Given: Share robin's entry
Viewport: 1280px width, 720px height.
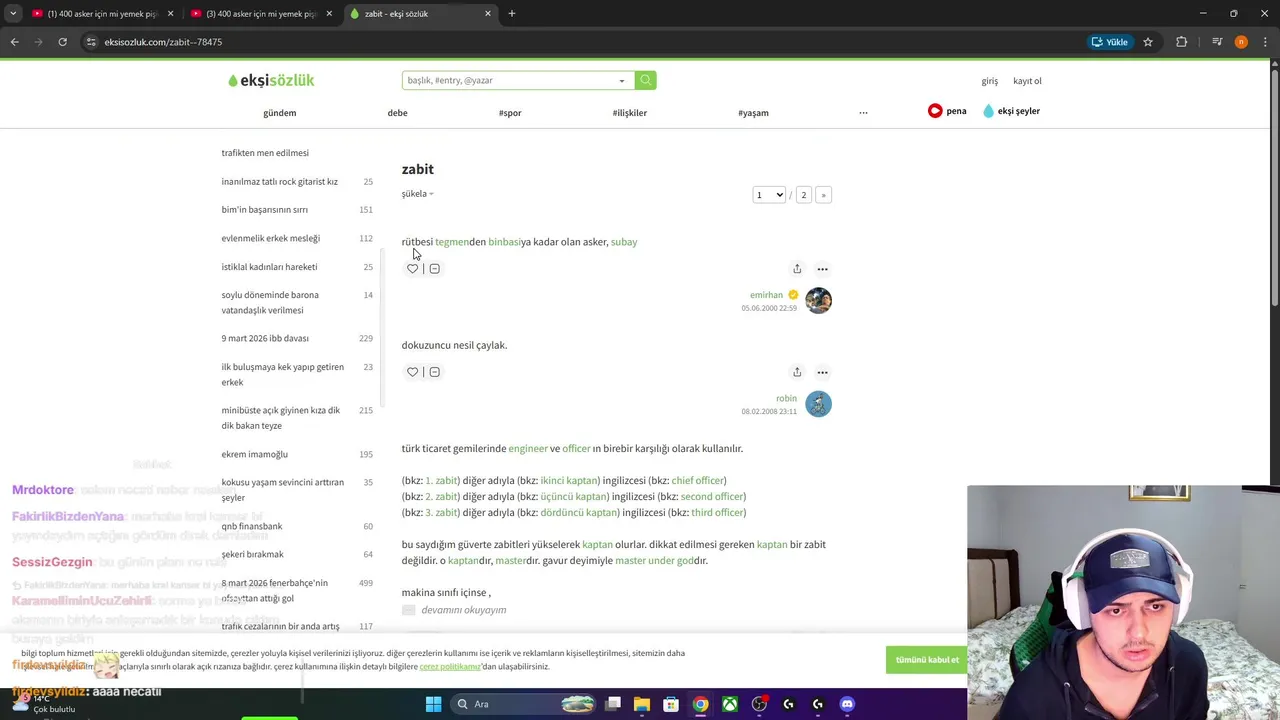Looking at the screenshot, I should 797,372.
